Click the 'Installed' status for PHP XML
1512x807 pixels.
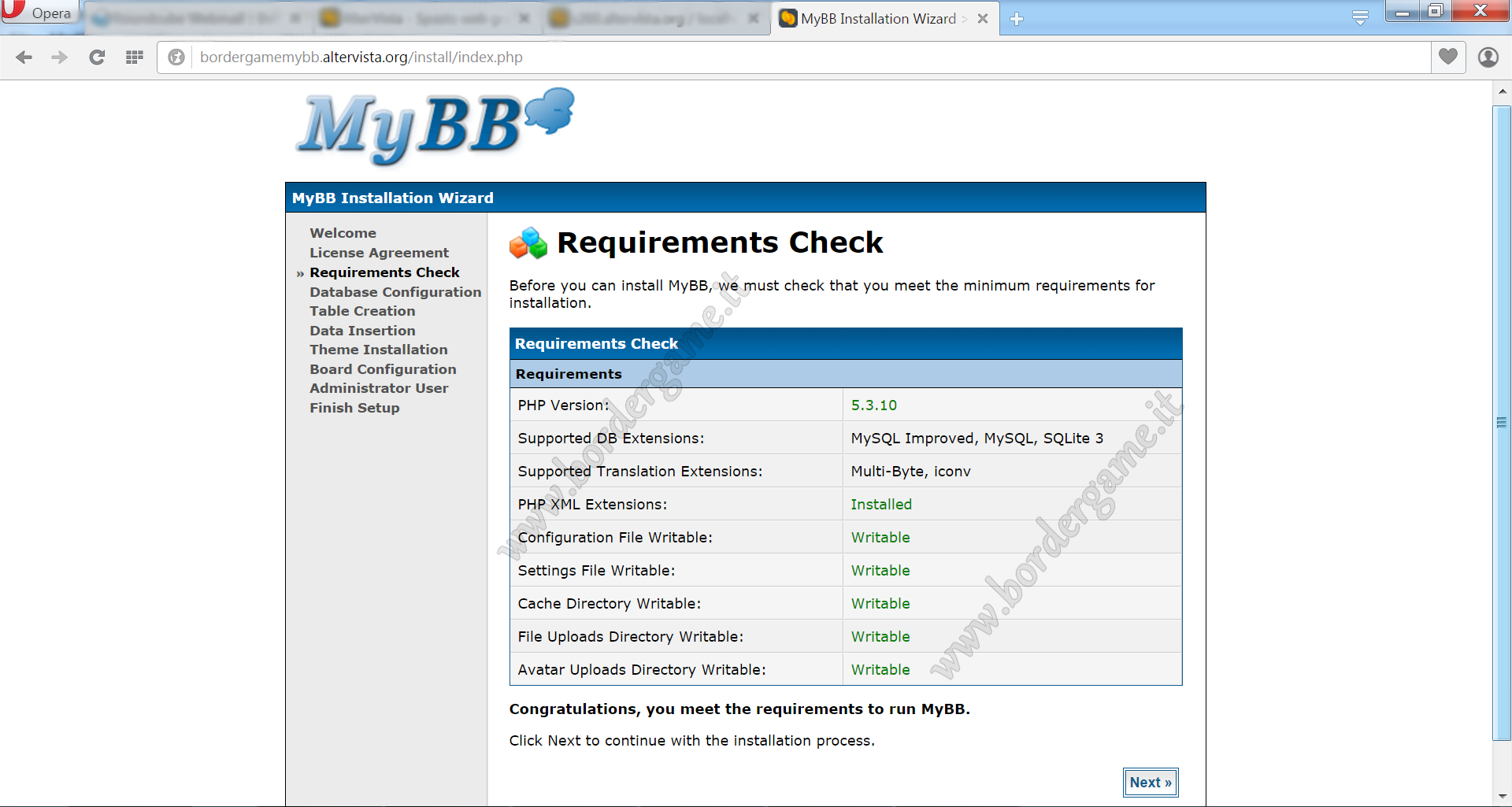pyautogui.click(x=881, y=505)
